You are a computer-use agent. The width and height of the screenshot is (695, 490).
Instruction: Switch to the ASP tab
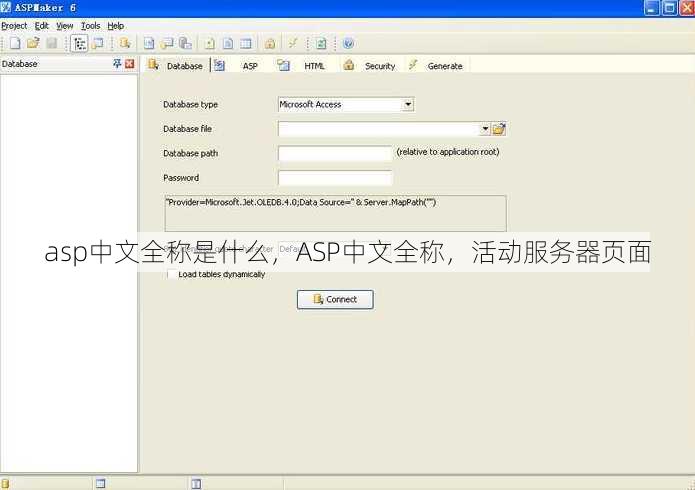point(240,65)
